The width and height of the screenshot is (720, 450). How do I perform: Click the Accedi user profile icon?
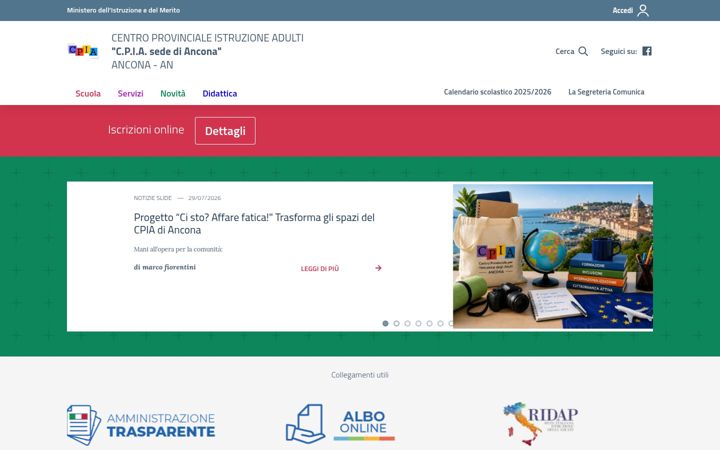(x=643, y=10)
